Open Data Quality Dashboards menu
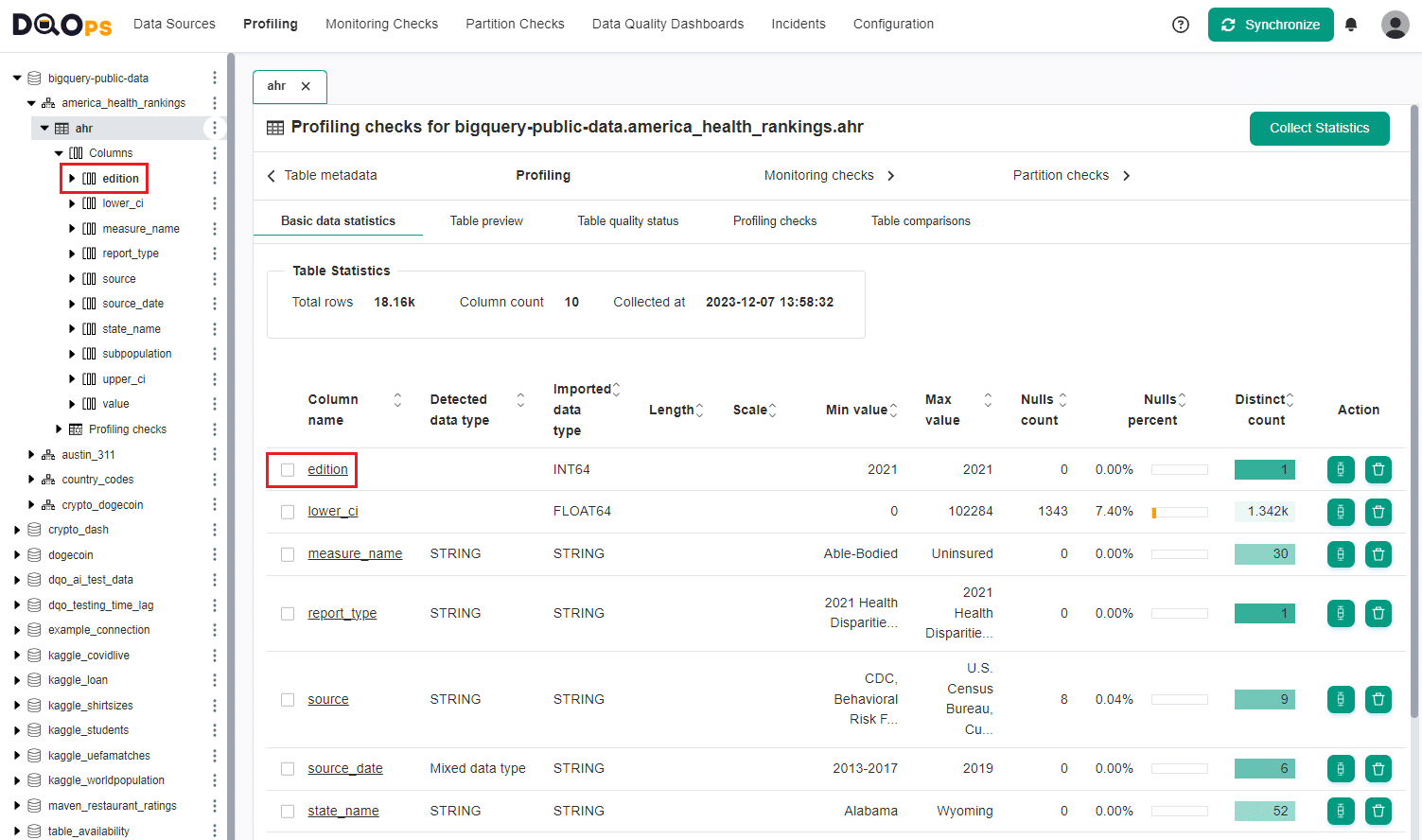The image size is (1422, 840). pos(667,24)
